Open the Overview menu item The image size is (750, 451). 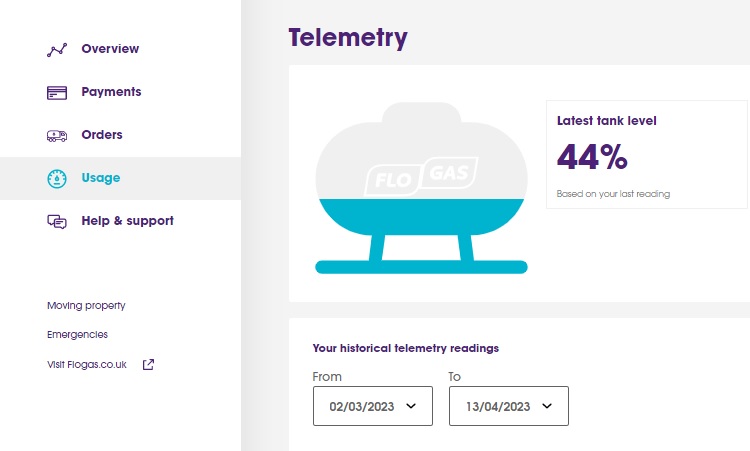[x=110, y=49]
